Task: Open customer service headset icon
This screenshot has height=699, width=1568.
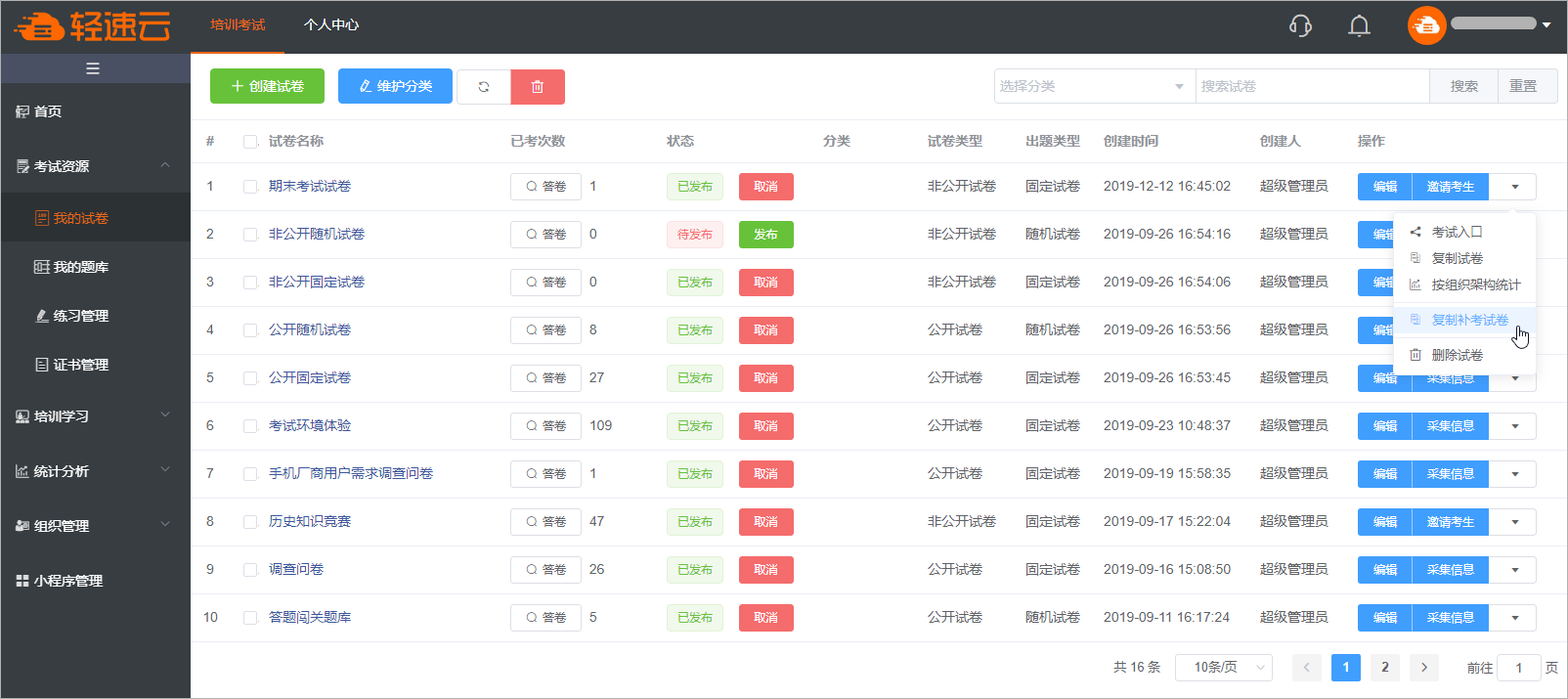Action: coord(1300,25)
